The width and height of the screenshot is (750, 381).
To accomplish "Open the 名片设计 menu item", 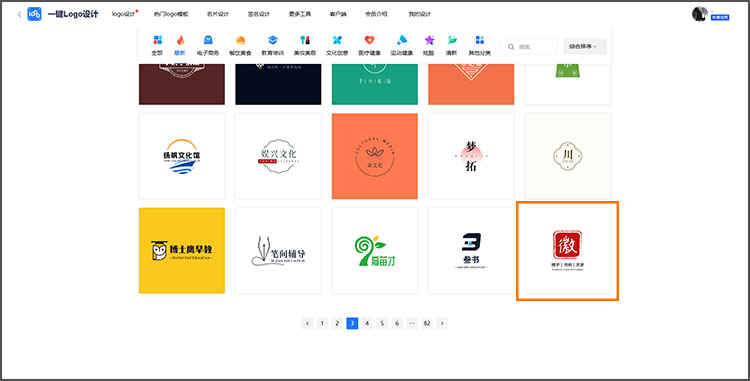I will pyautogui.click(x=218, y=14).
